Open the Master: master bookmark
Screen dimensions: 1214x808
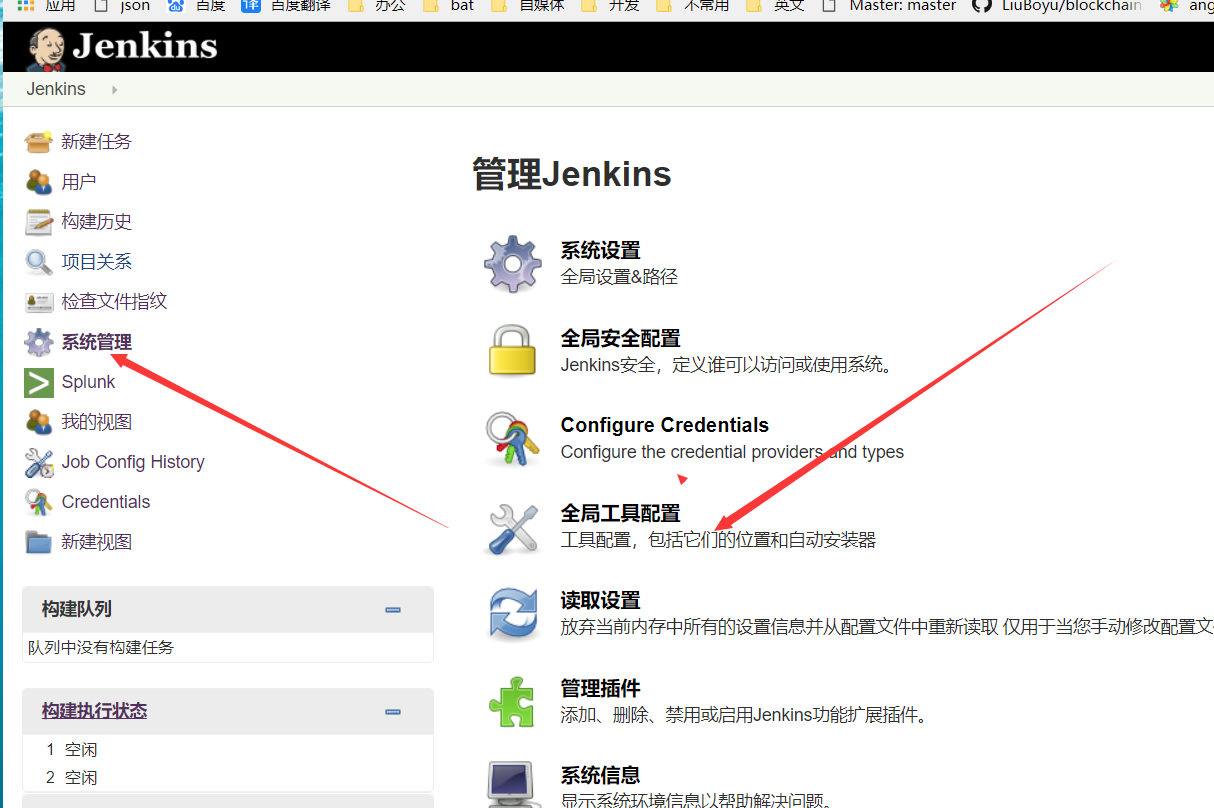click(888, 6)
